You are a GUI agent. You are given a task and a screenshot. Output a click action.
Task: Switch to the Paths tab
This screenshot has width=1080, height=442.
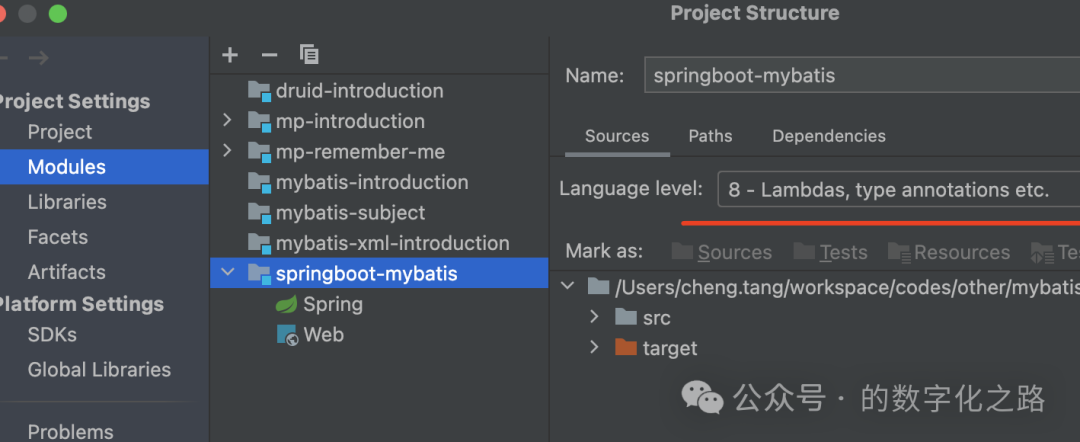tap(710, 136)
